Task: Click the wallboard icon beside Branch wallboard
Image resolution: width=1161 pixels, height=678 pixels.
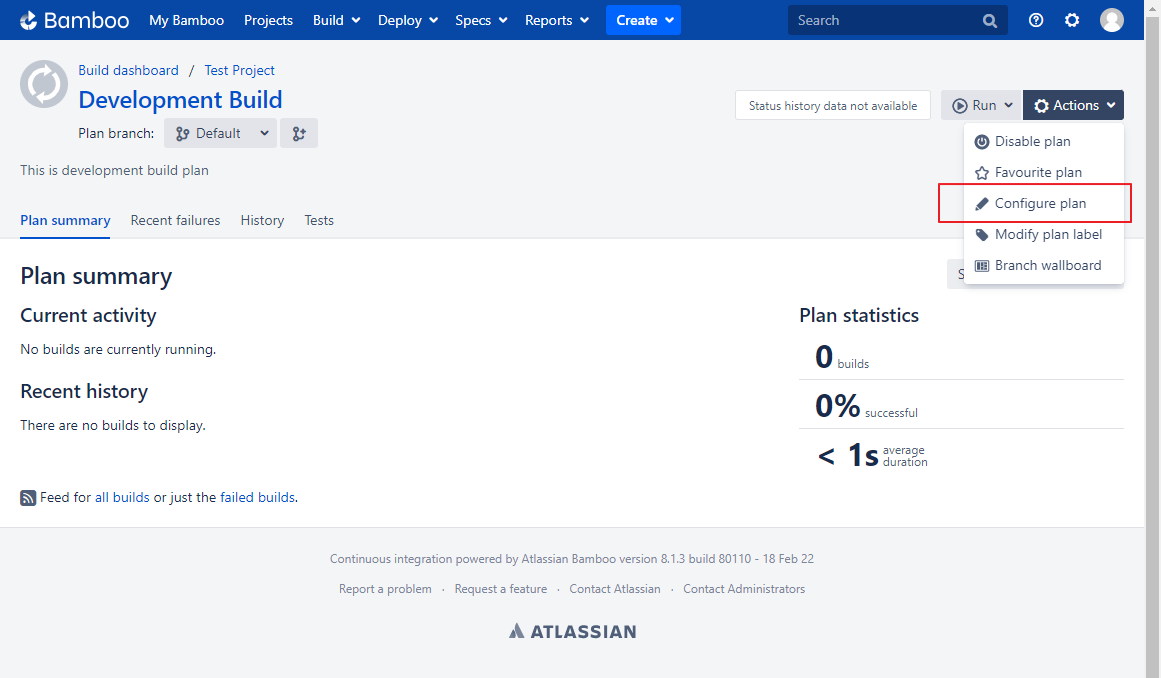Action: (x=982, y=266)
